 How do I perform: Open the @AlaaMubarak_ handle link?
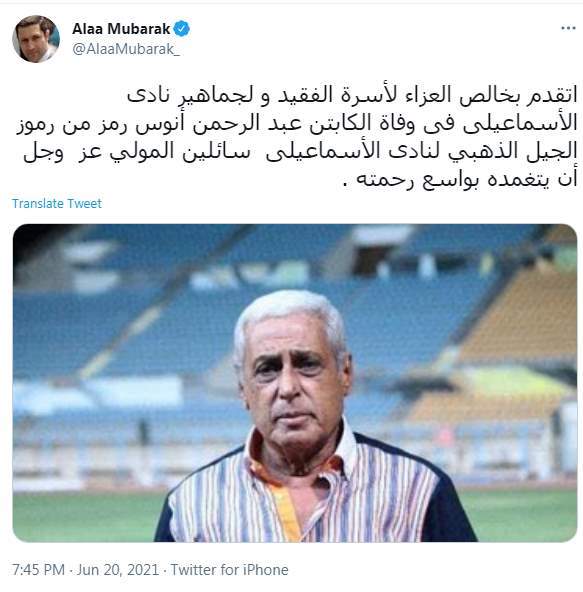click(126, 49)
